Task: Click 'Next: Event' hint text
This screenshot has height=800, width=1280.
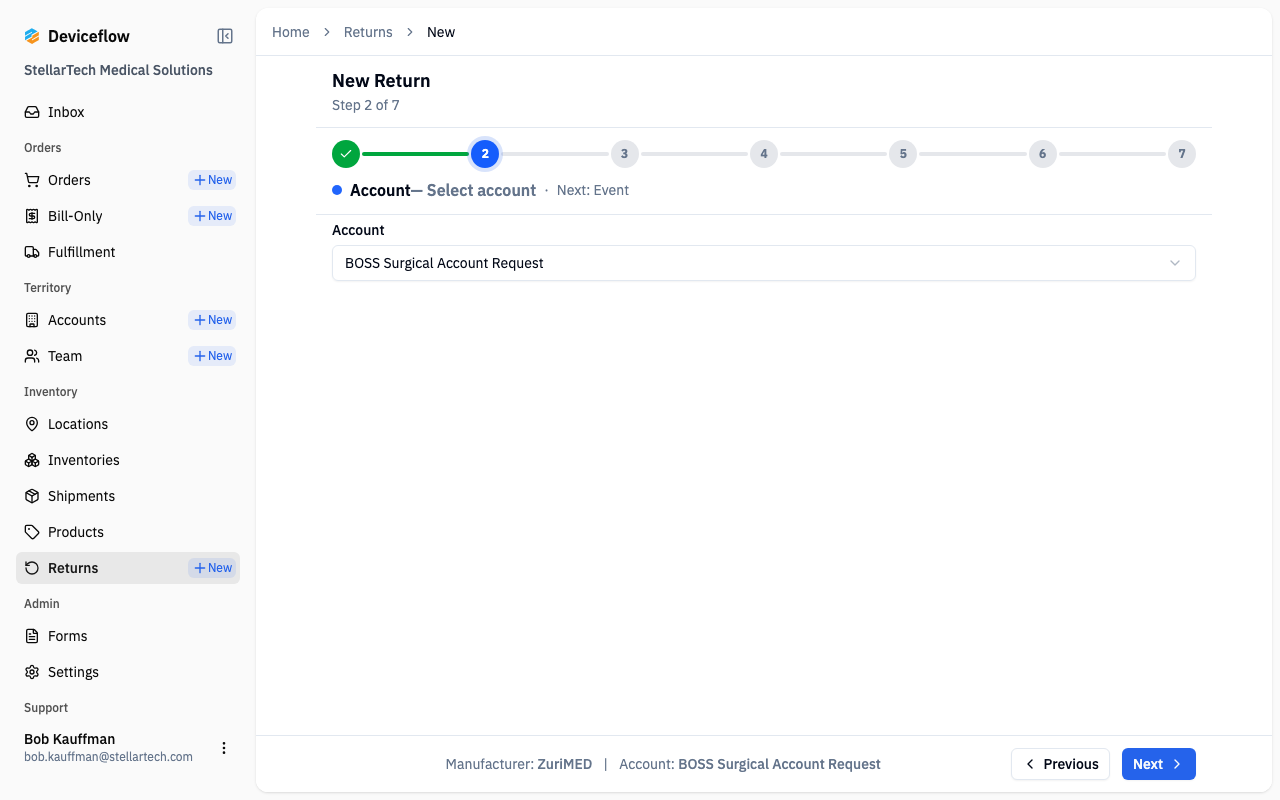Action: (593, 190)
